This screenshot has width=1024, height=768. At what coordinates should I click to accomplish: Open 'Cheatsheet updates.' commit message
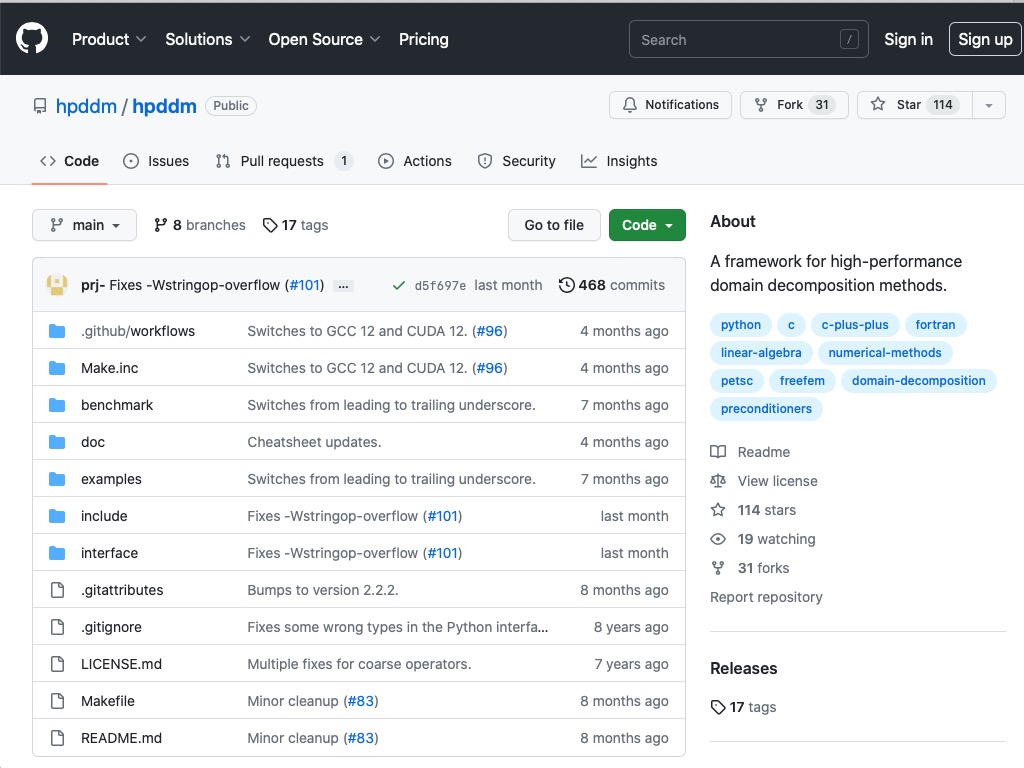pyautogui.click(x=314, y=442)
